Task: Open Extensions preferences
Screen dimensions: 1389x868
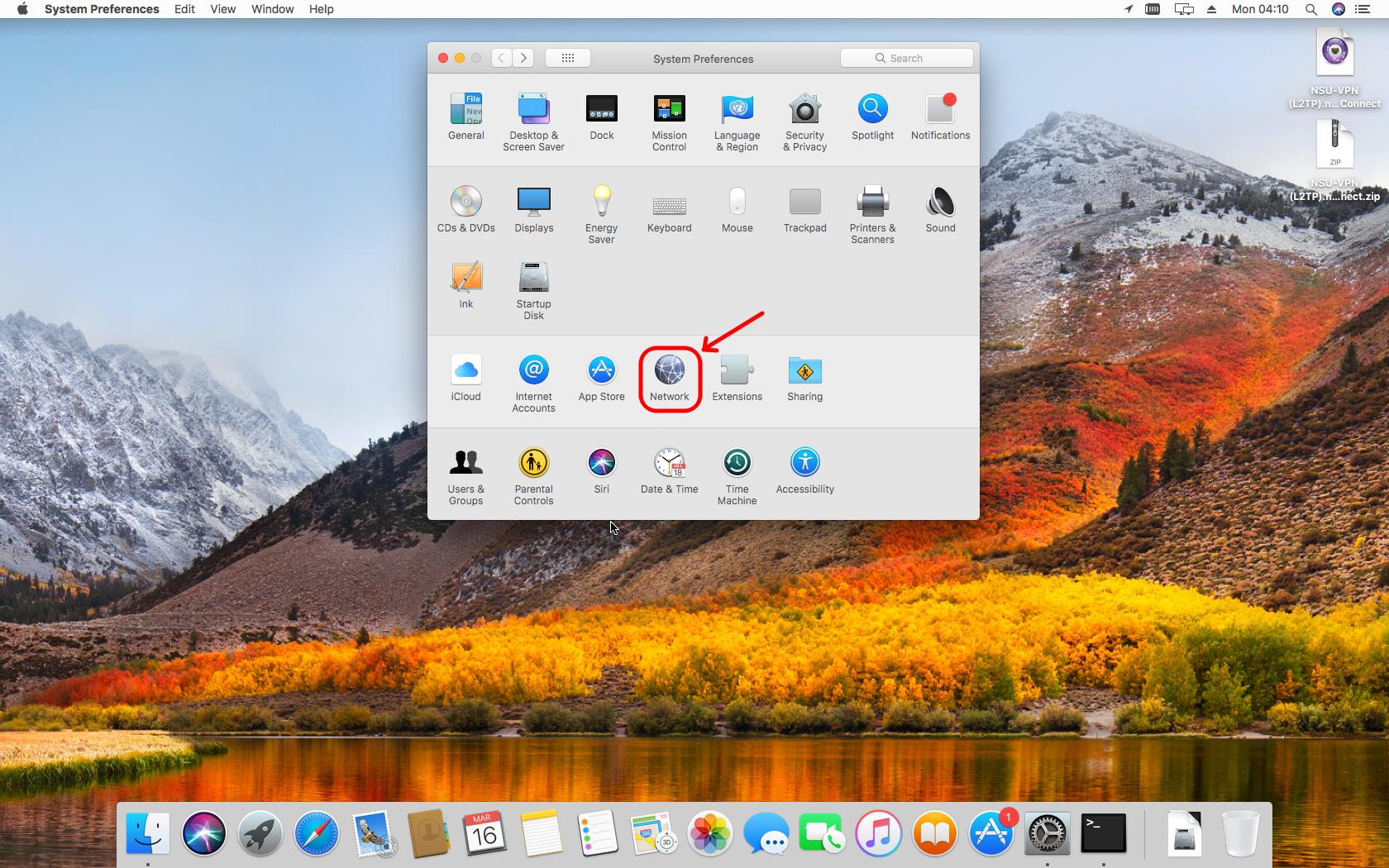Action: coord(737,378)
